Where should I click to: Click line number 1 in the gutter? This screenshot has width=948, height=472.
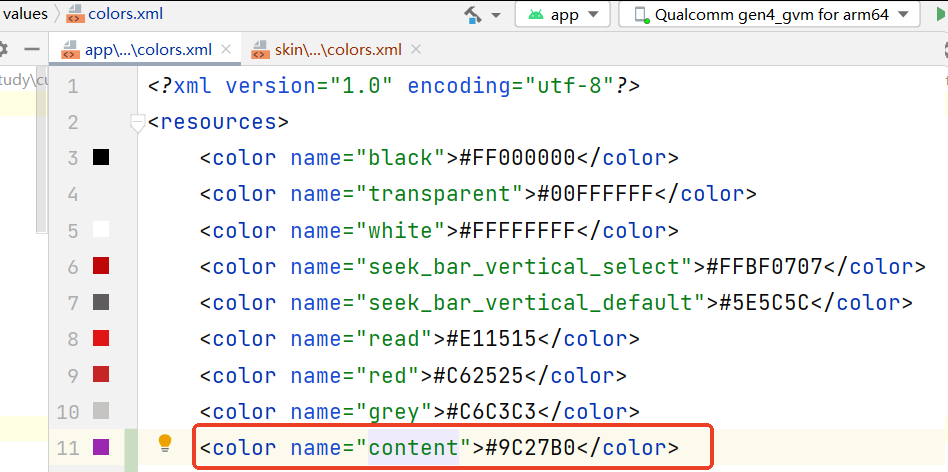click(73, 86)
